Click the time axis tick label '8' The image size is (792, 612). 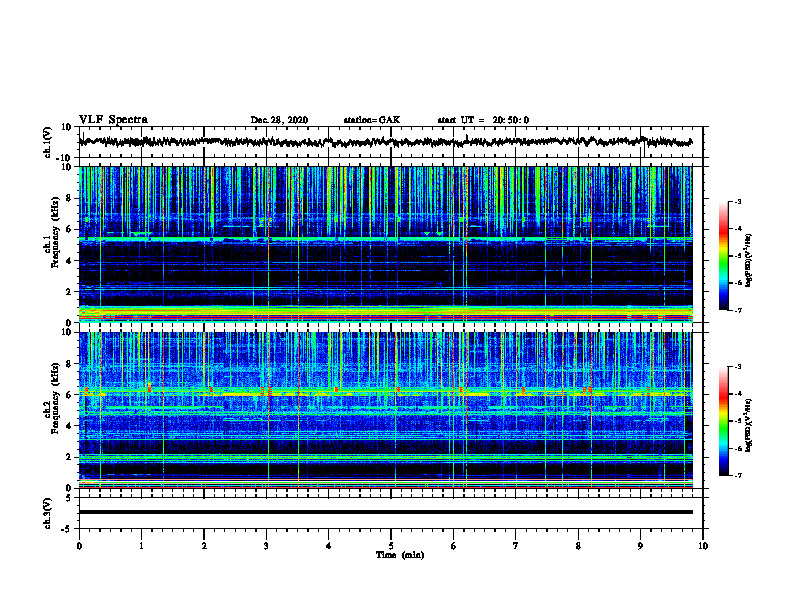578,546
